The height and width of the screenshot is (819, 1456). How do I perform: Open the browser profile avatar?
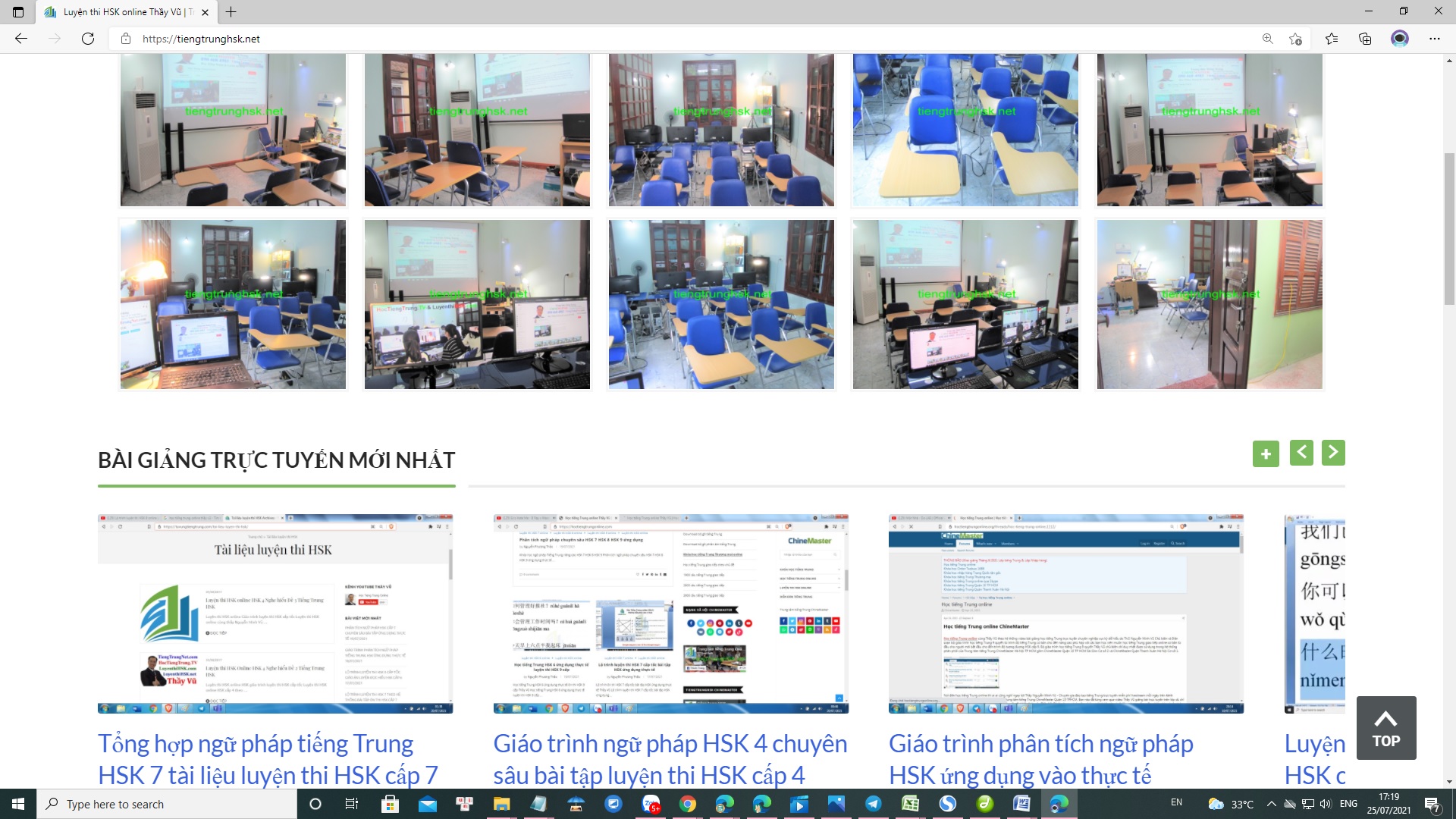(x=1399, y=39)
